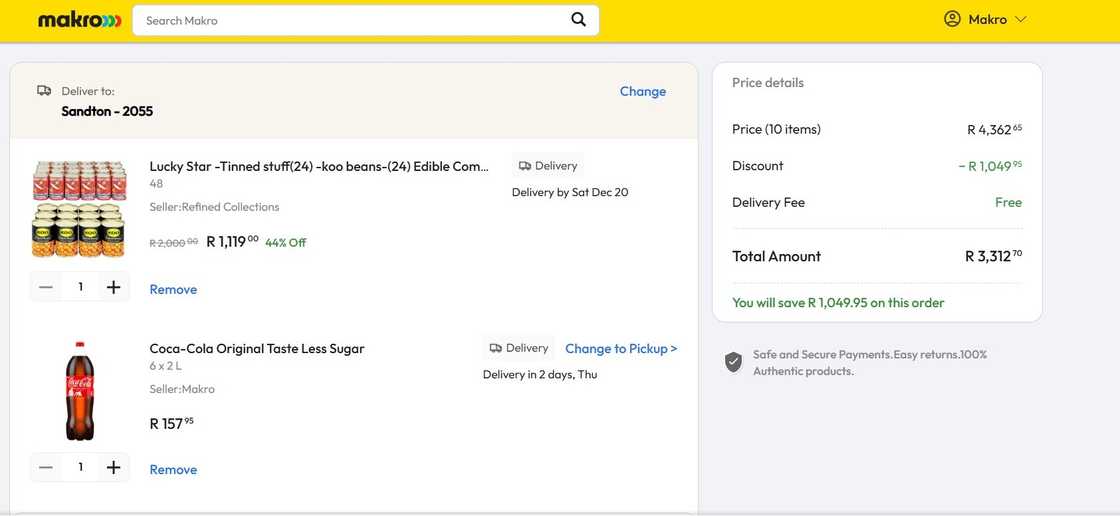The image size is (1120, 516).
Task: Click the Total Amount R 3,312.70 value
Action: [x=994, y=256]
